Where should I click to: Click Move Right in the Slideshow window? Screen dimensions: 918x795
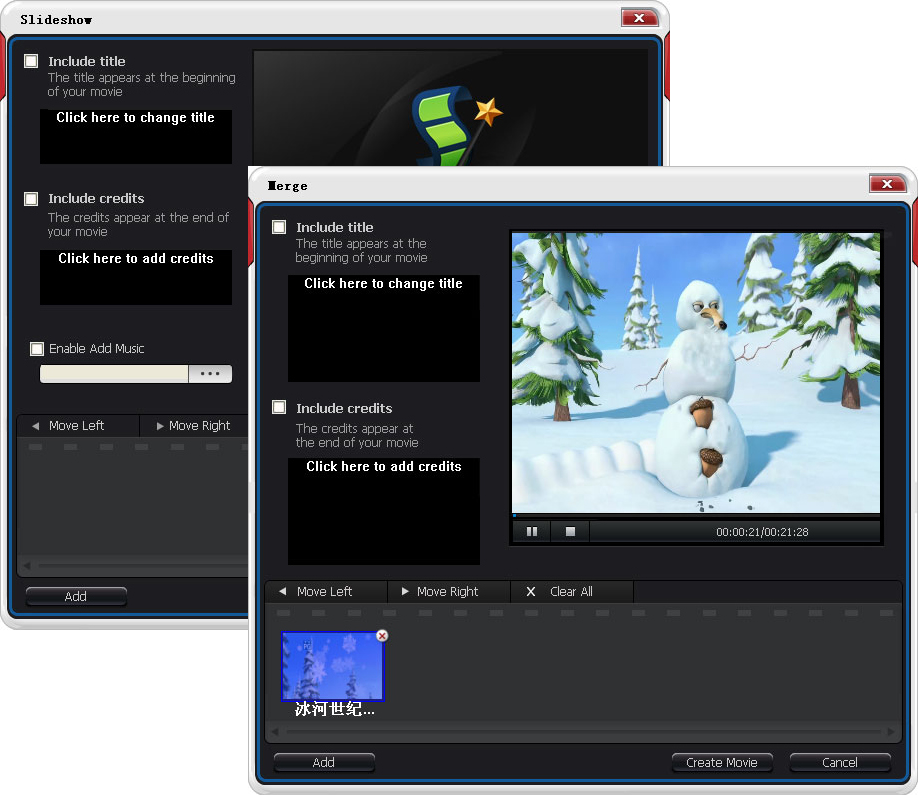click(194, 426)
